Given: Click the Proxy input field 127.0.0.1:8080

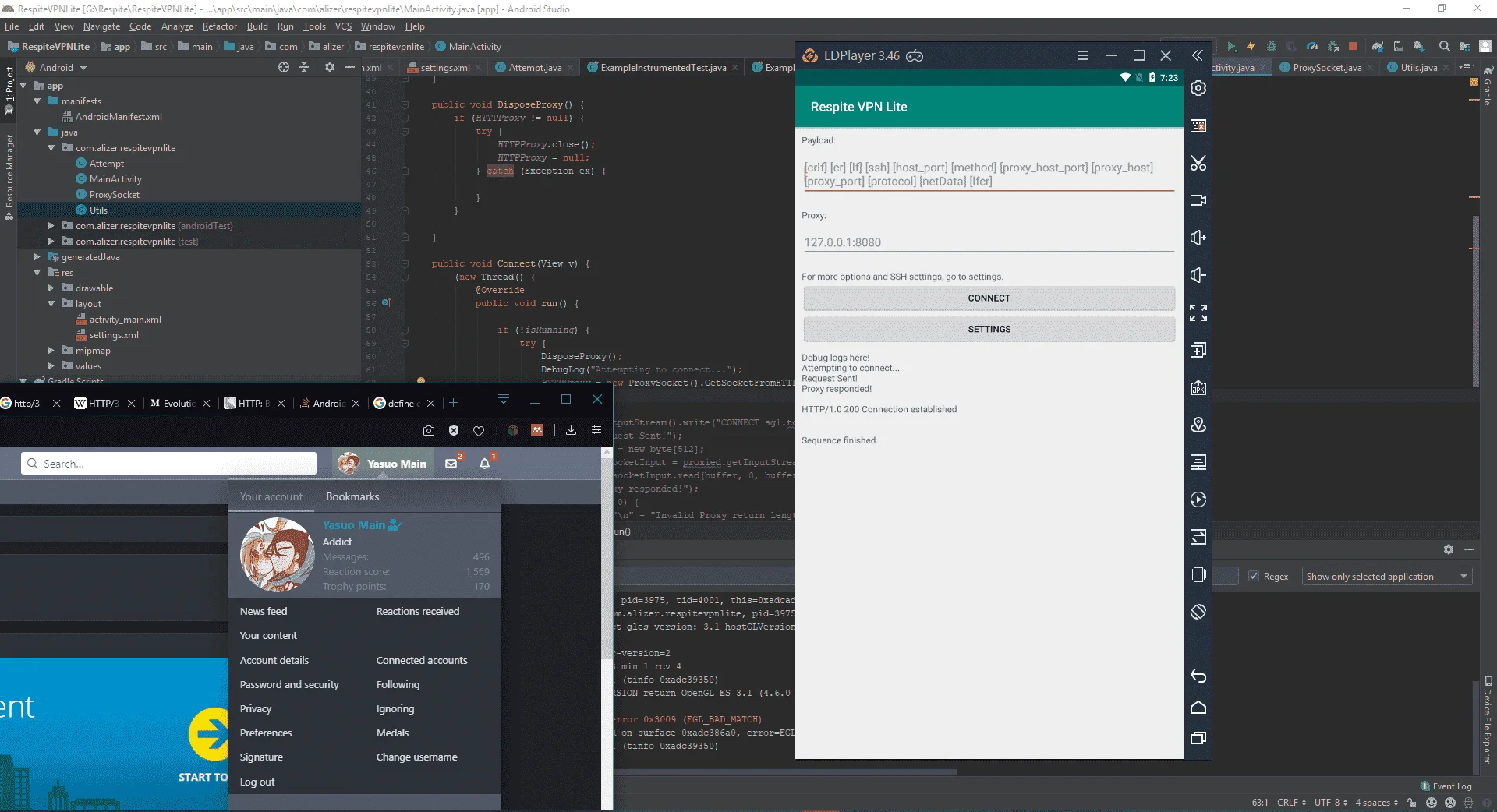Looking at the screenshot, I should [989, 242].
